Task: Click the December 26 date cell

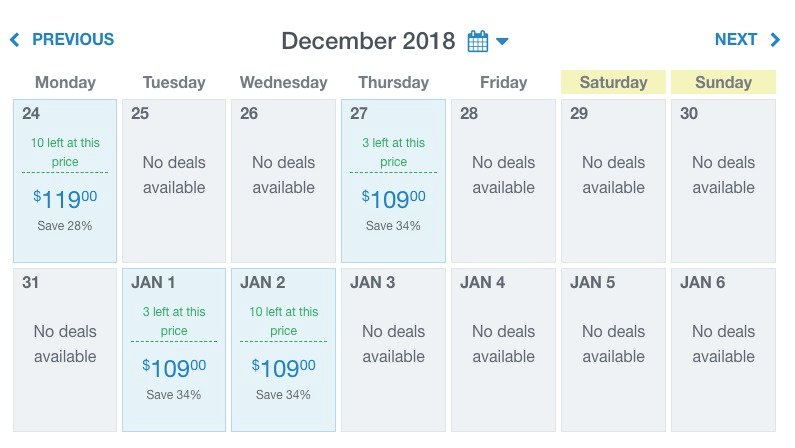Action: coord(284,181)
